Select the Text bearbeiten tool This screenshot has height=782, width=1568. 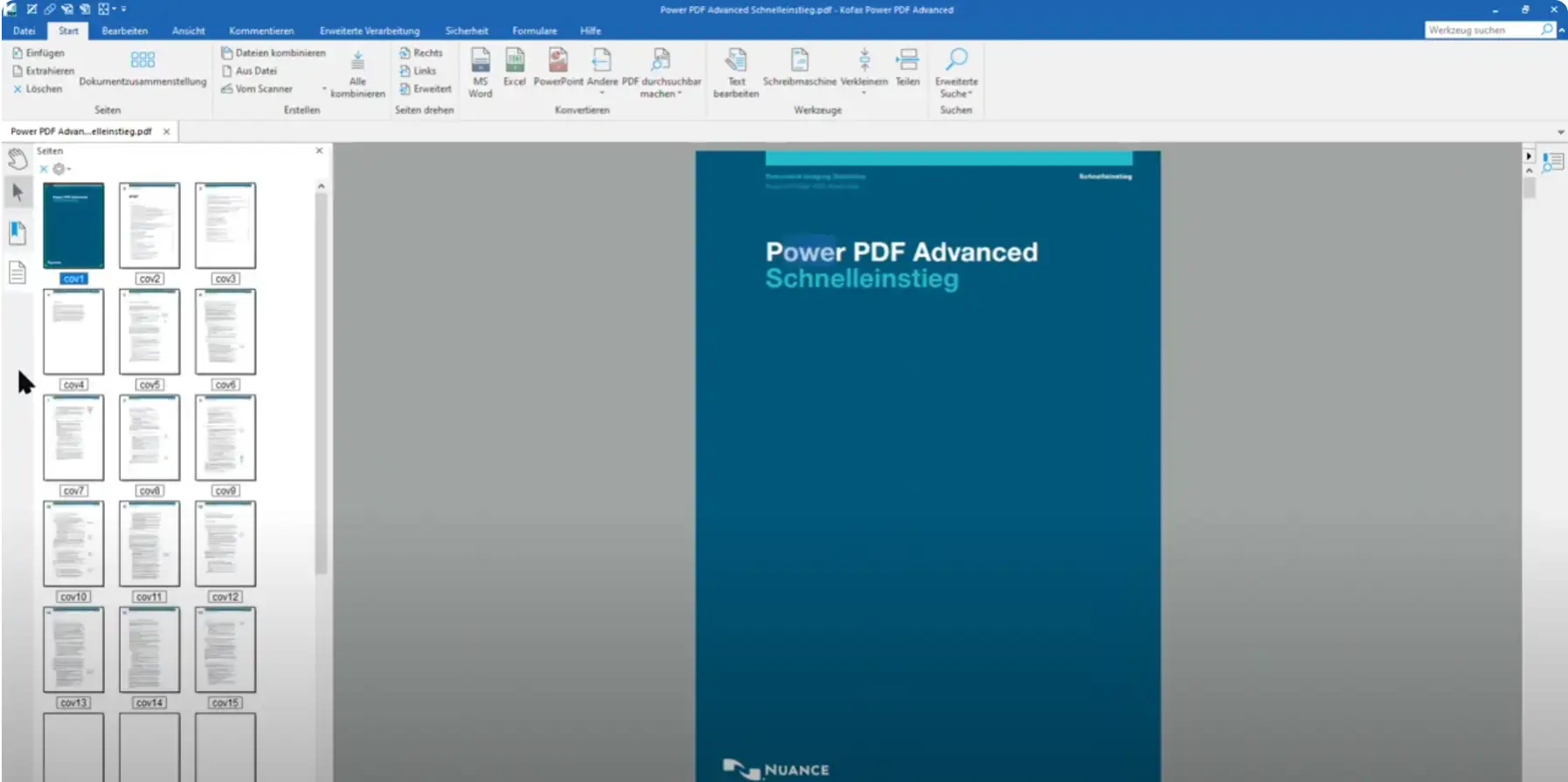click(736, 72)
